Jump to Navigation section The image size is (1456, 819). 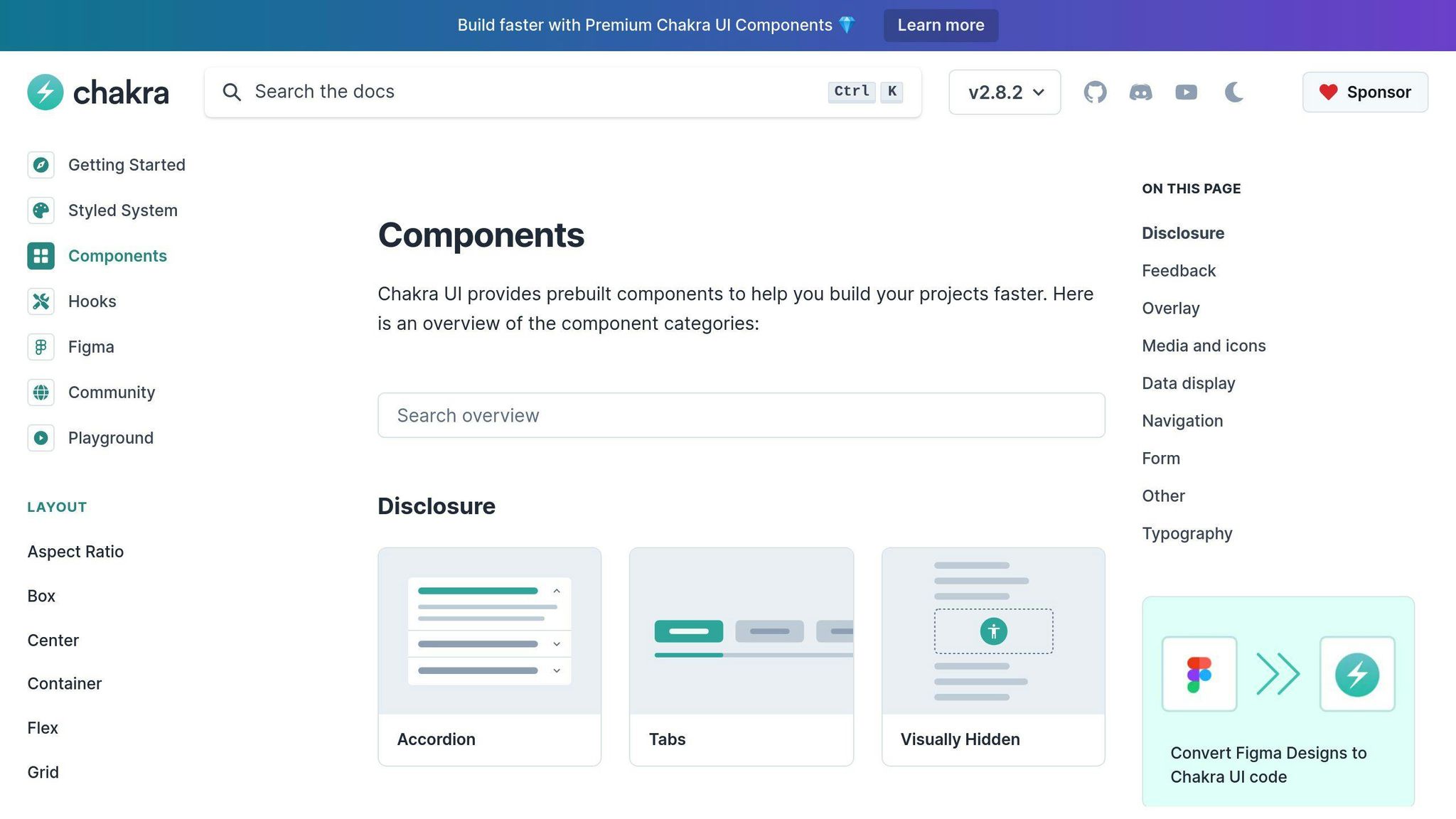tap(1182, 421)
